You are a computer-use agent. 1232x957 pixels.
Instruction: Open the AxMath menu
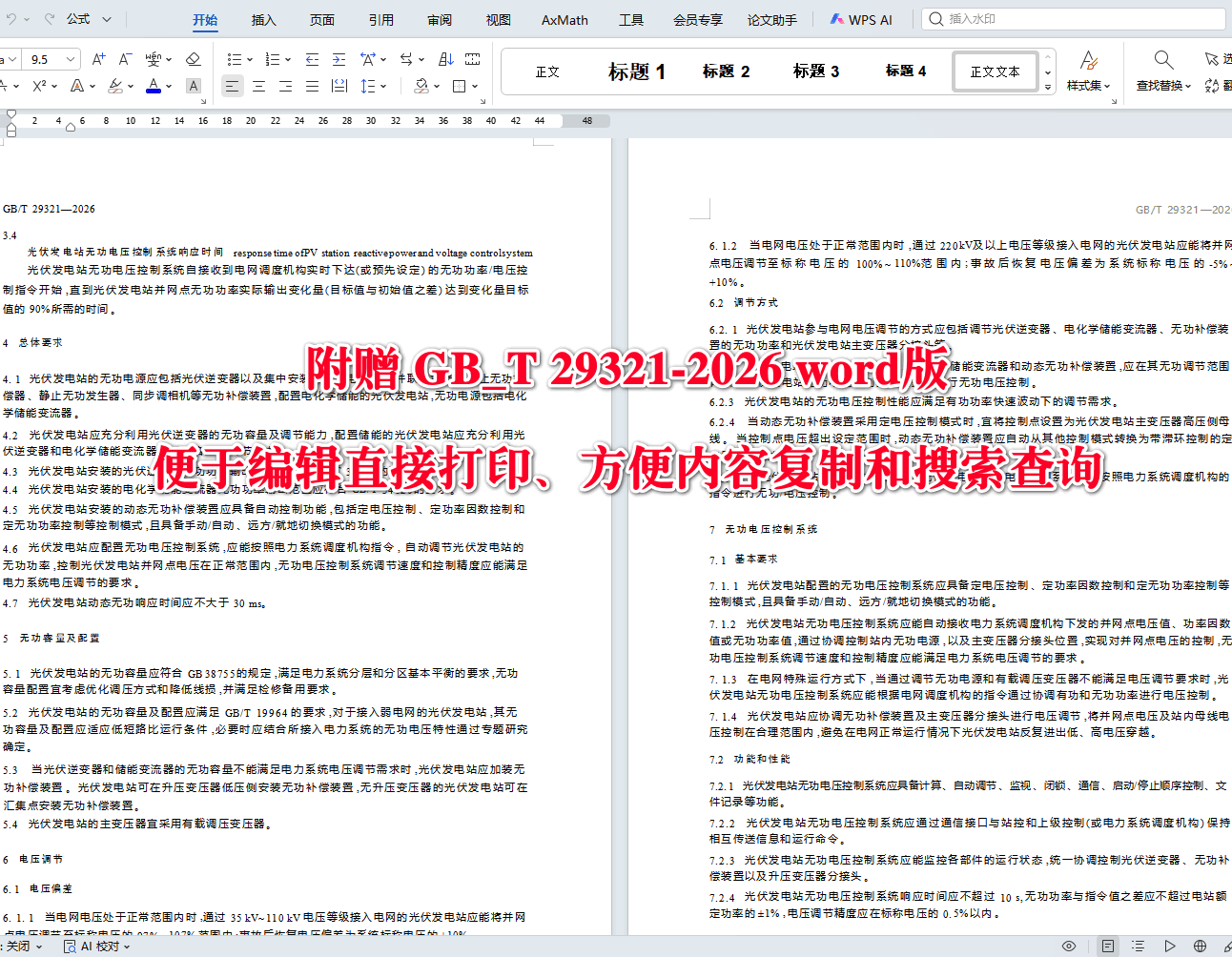pyautogui.click(x=564, y=19)
